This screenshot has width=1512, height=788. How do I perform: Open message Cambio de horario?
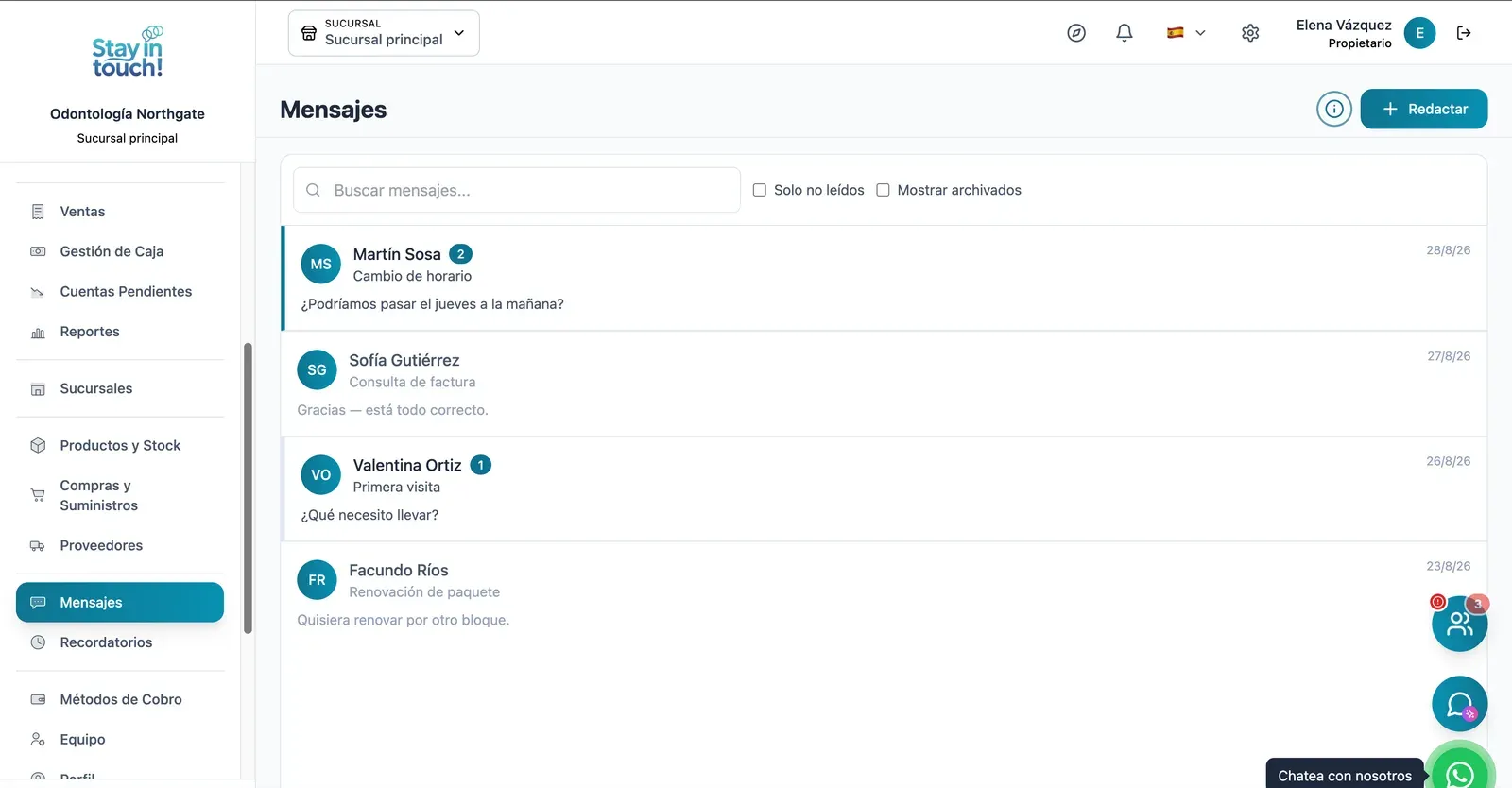click(x=884, y=278)
